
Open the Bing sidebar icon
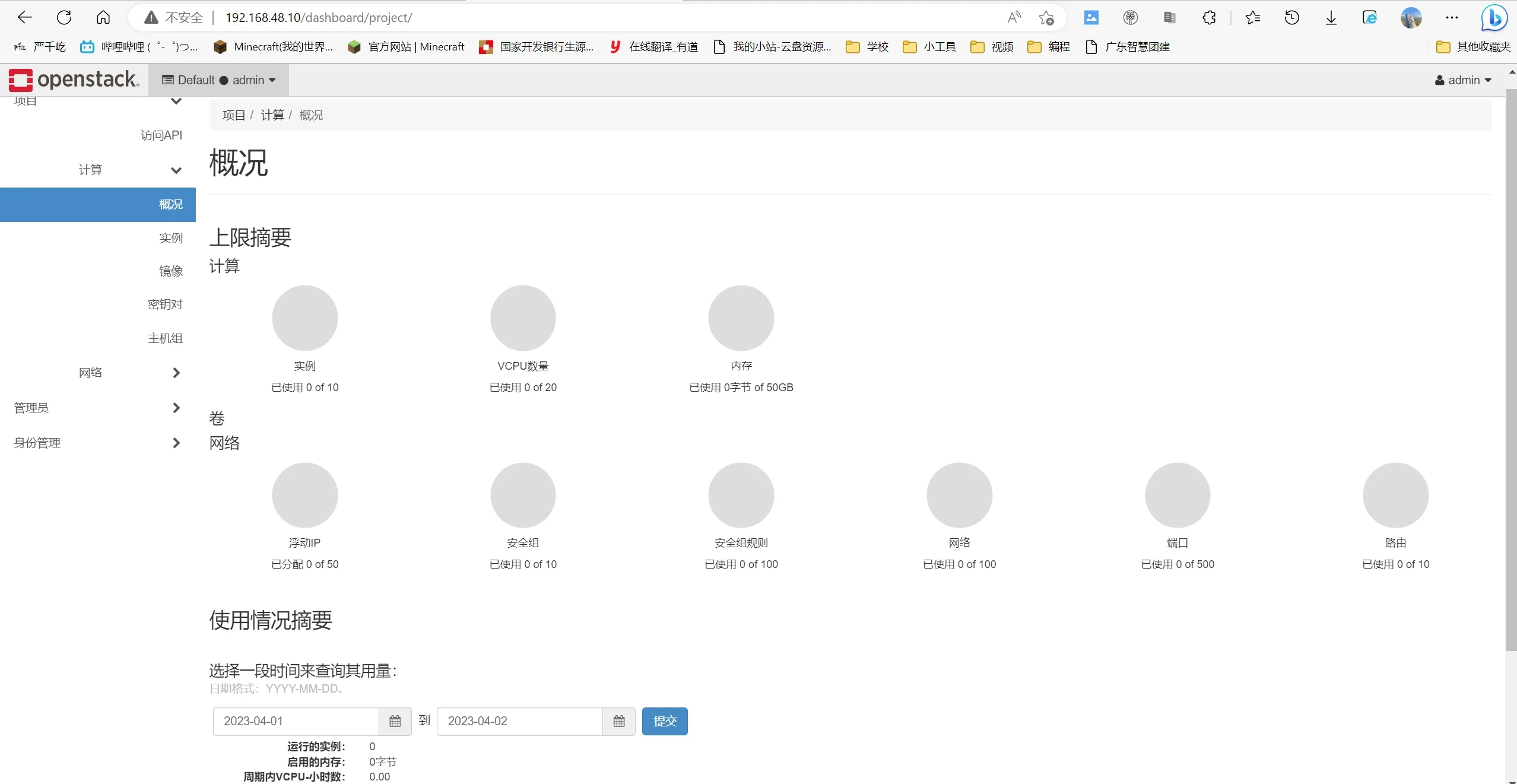[1494, 18]
